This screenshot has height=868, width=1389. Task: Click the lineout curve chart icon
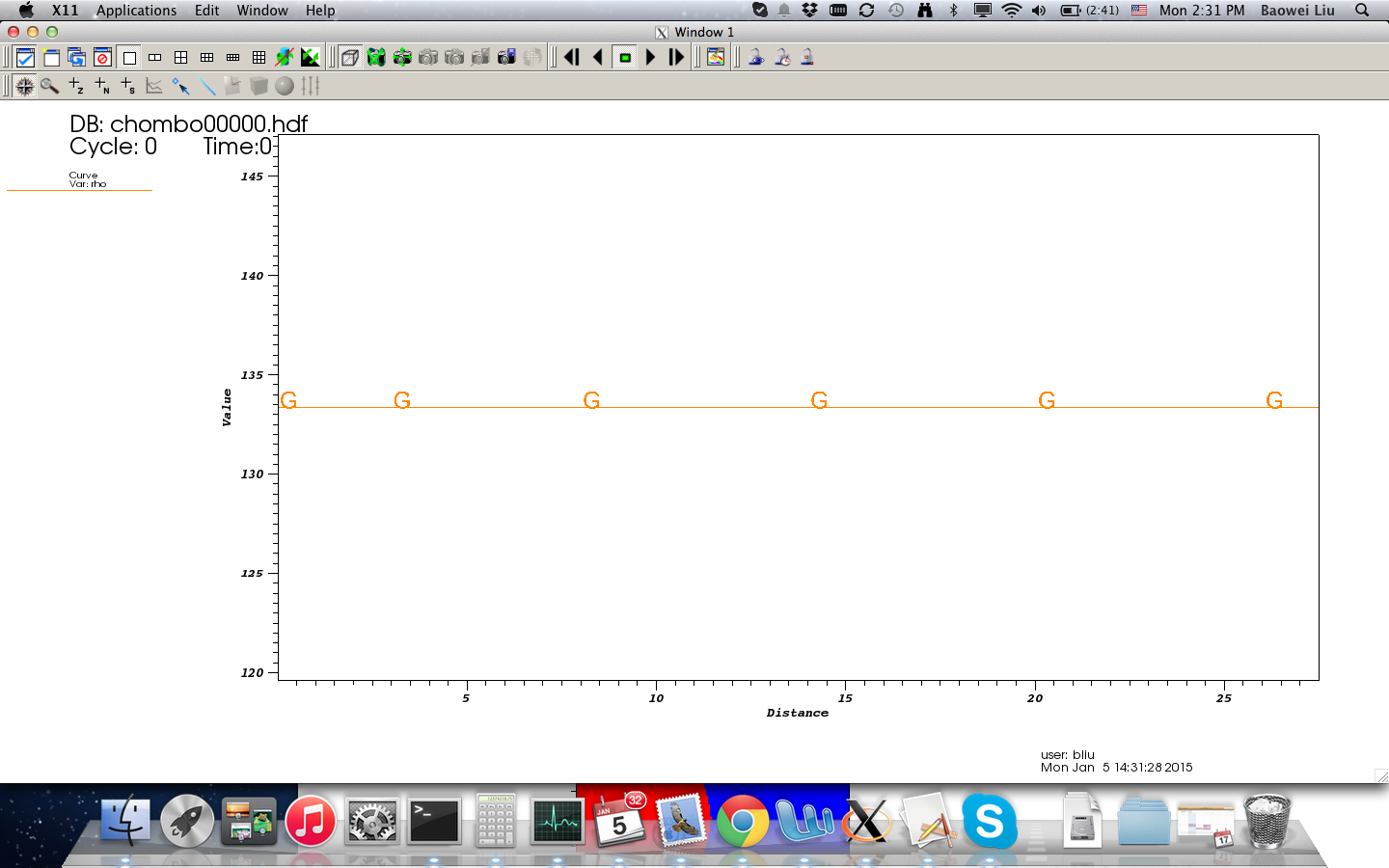point(154,86)
